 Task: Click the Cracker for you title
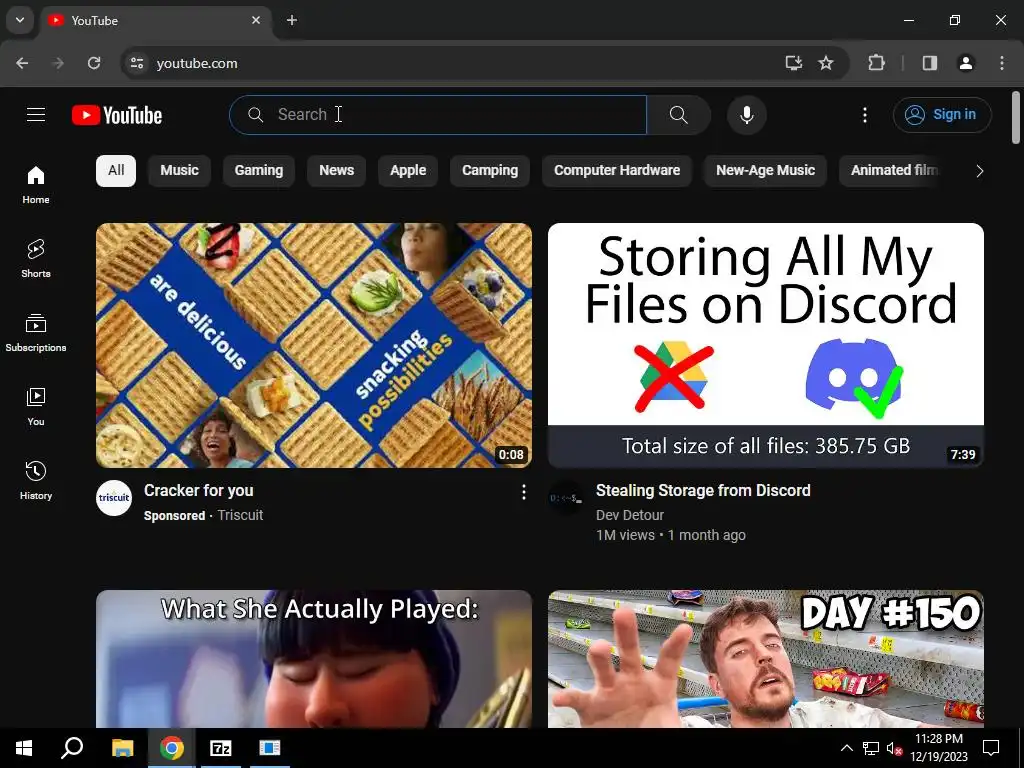(x=199, y=490)
